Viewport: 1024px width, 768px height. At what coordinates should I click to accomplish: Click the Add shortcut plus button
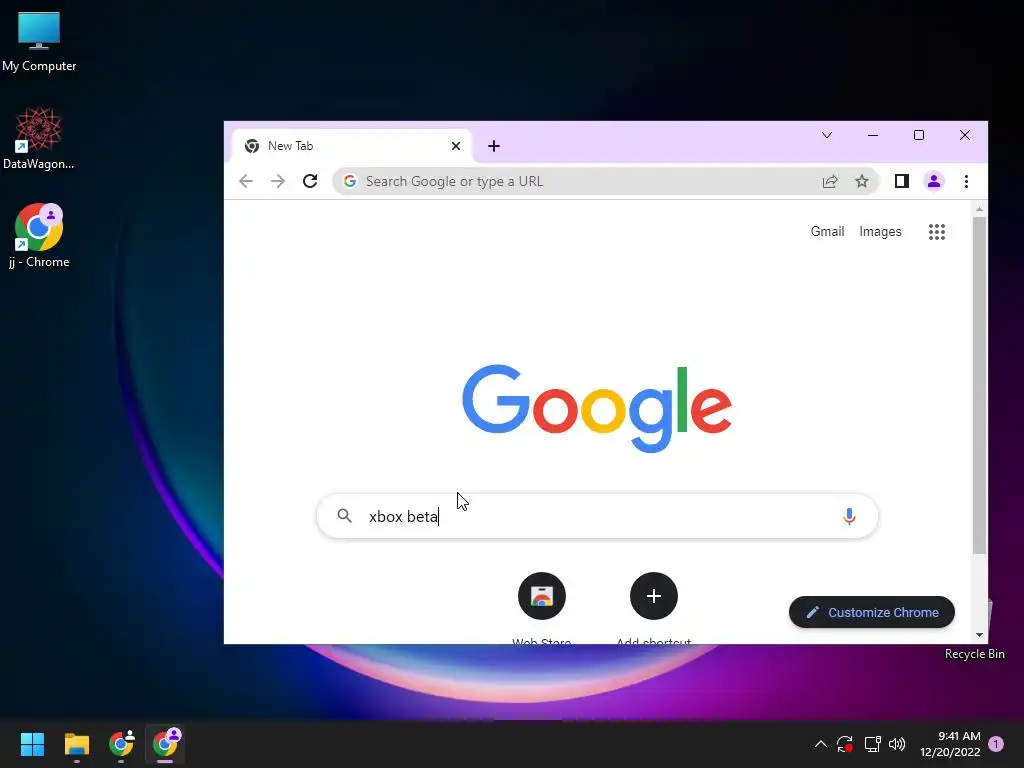[x=654, y=596]
